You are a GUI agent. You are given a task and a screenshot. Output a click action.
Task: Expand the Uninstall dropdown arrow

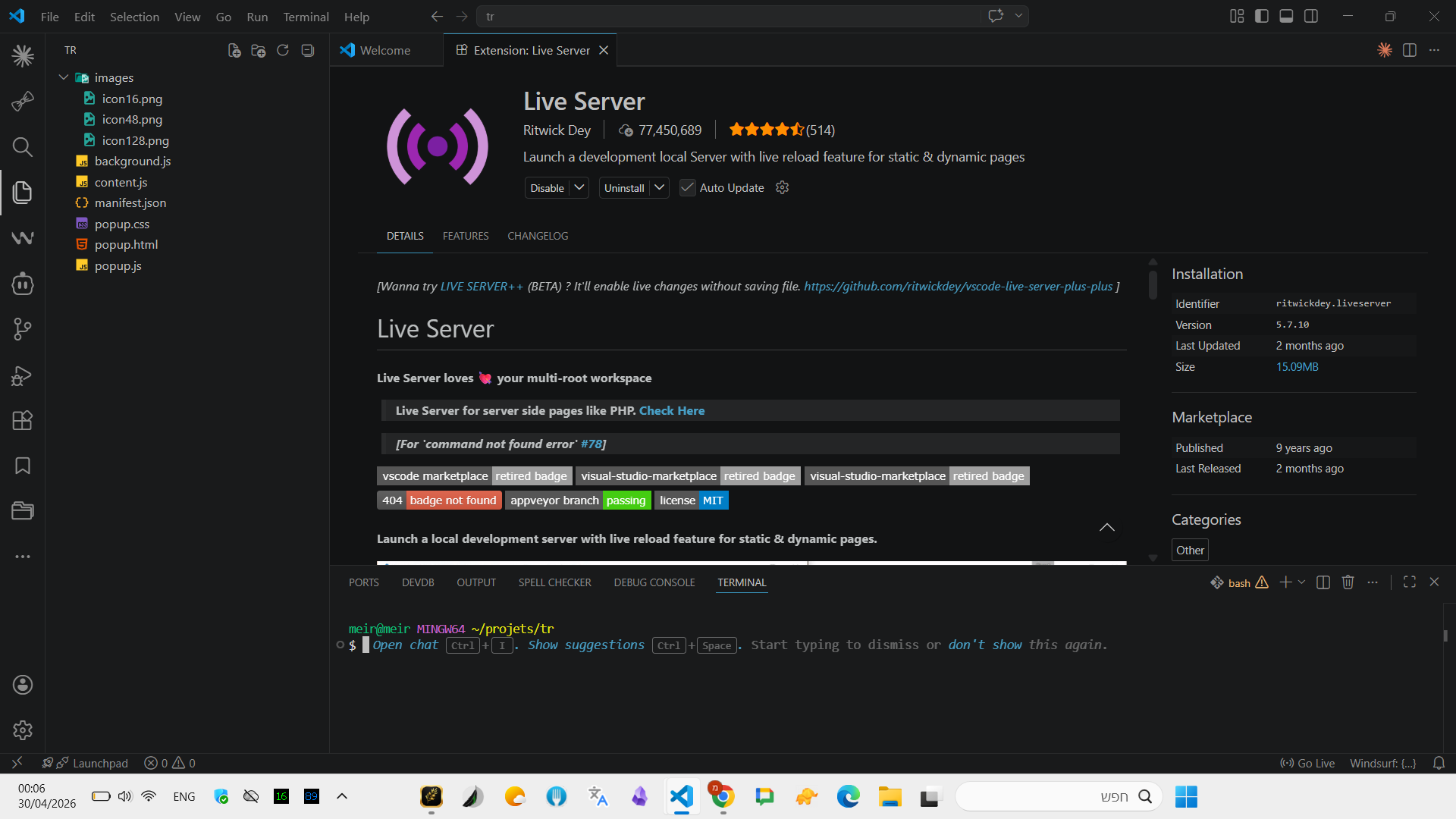659,187
